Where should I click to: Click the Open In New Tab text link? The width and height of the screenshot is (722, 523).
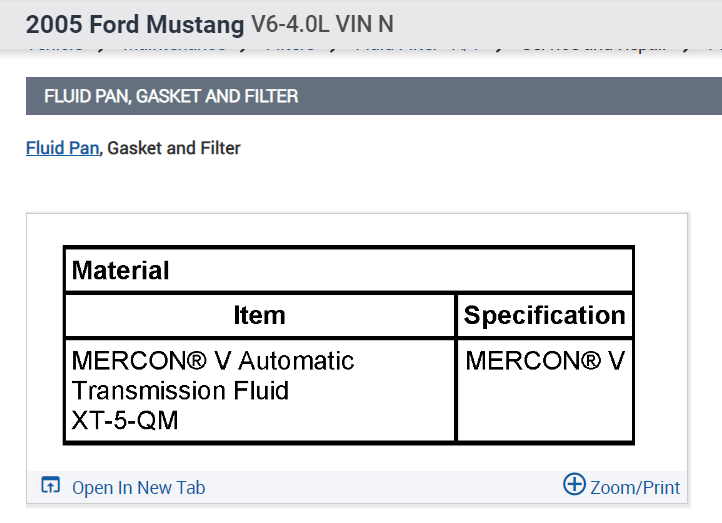click(138, 488)
